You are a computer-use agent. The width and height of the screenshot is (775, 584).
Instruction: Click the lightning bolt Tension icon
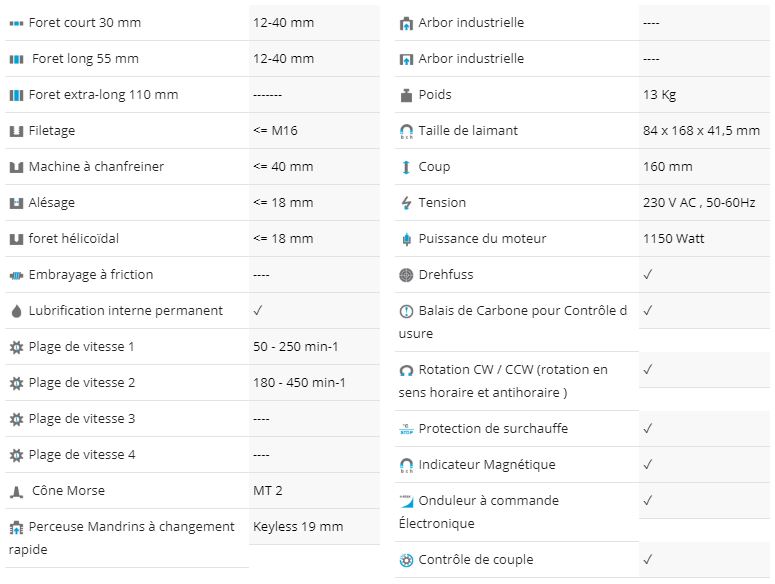pos(406,203)
